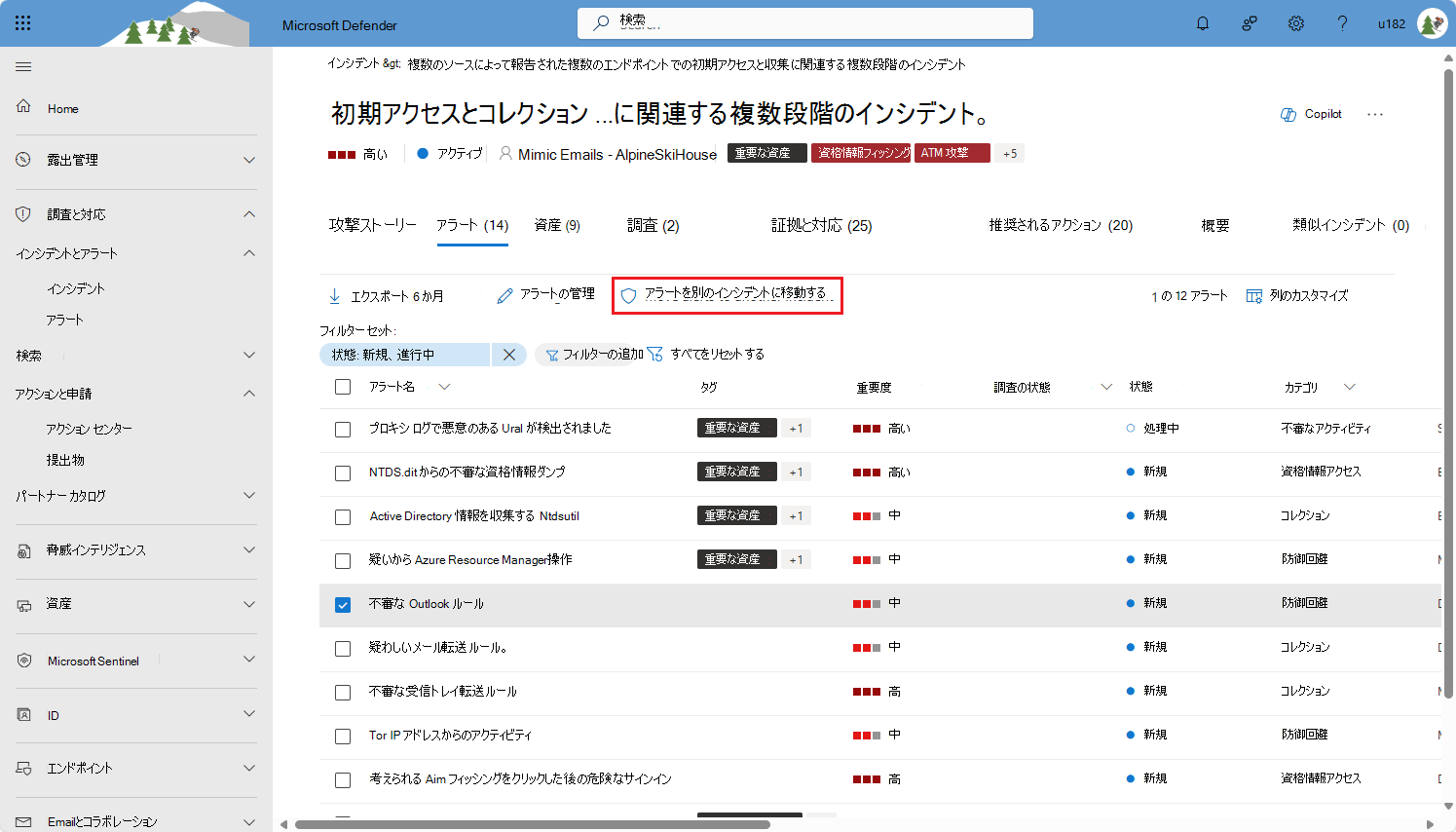The width and height of the screenshot is (1456, 832).
Task: Click the filter funnel icon for フィルターの追加
Action: click(x=552, y=355)
